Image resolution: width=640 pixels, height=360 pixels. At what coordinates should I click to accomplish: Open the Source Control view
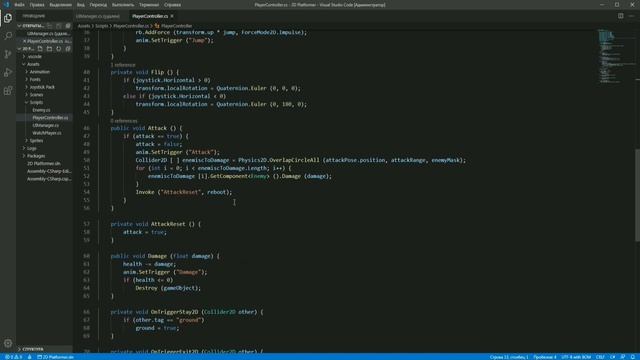[8, 54]
